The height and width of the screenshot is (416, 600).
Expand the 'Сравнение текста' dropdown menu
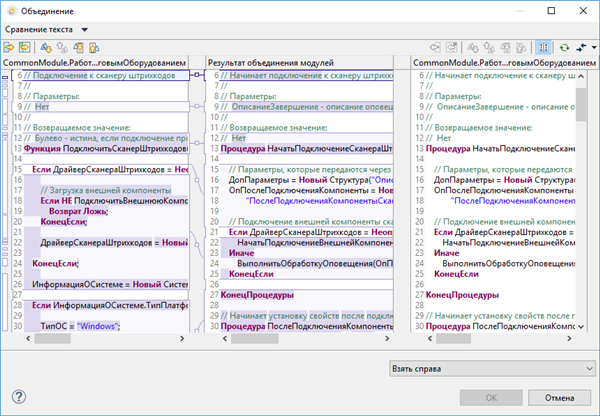85,29
